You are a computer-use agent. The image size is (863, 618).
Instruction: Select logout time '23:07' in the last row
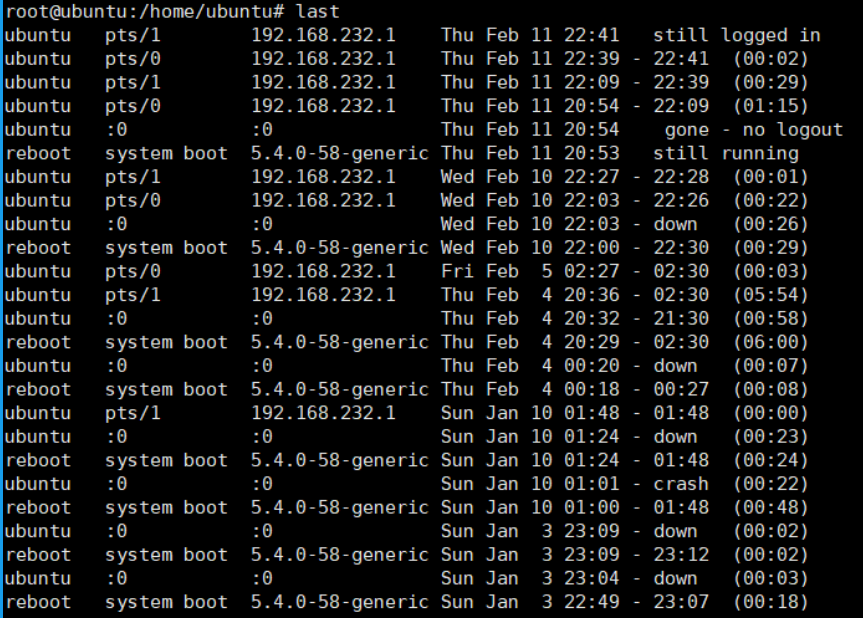pos(681,602)
